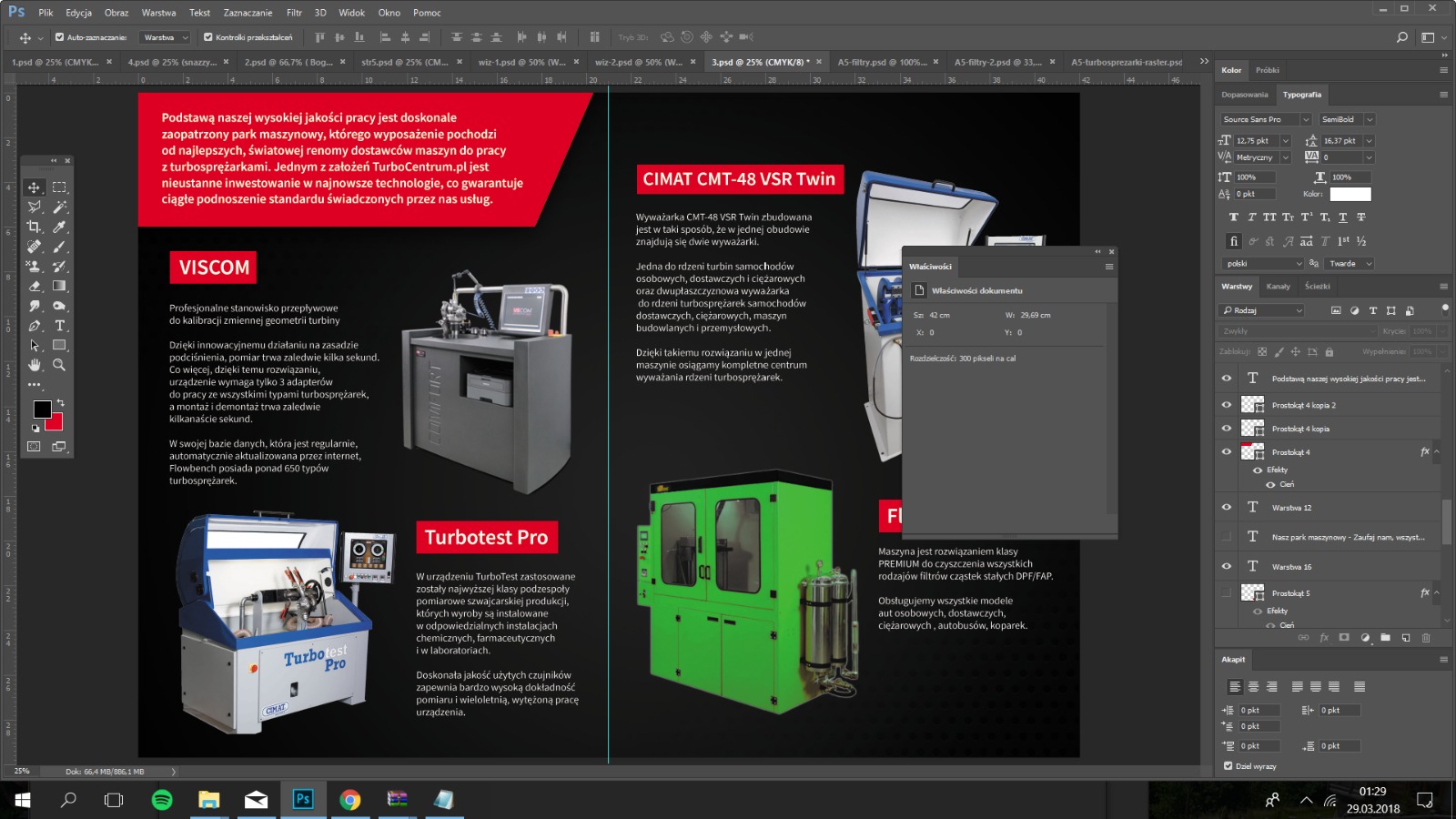Choose the Hand tool
1456x819 pixels.
point(35,365)
